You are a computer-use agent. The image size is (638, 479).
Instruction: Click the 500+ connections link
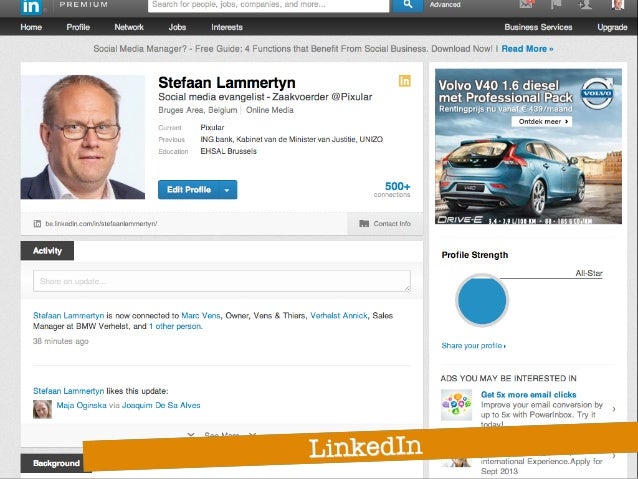pyautogui.click(x=392, y=190)
